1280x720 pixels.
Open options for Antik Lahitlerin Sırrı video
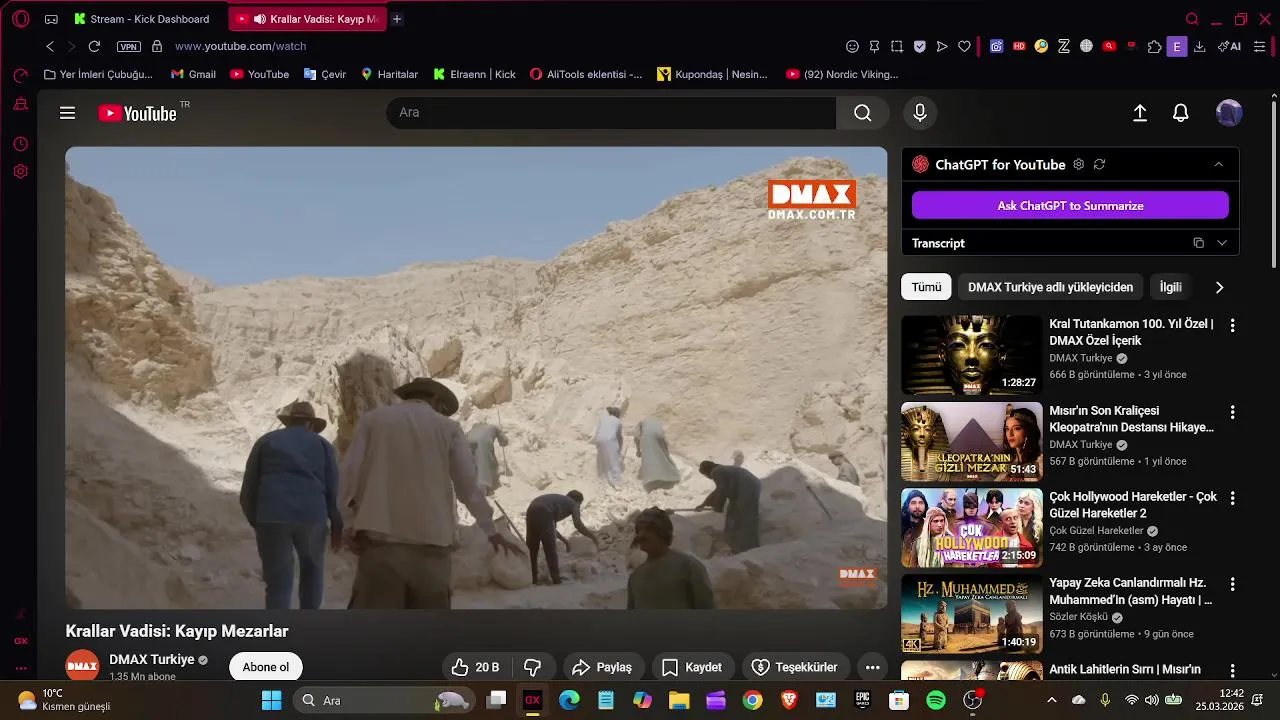click(x=1232, y=671)
